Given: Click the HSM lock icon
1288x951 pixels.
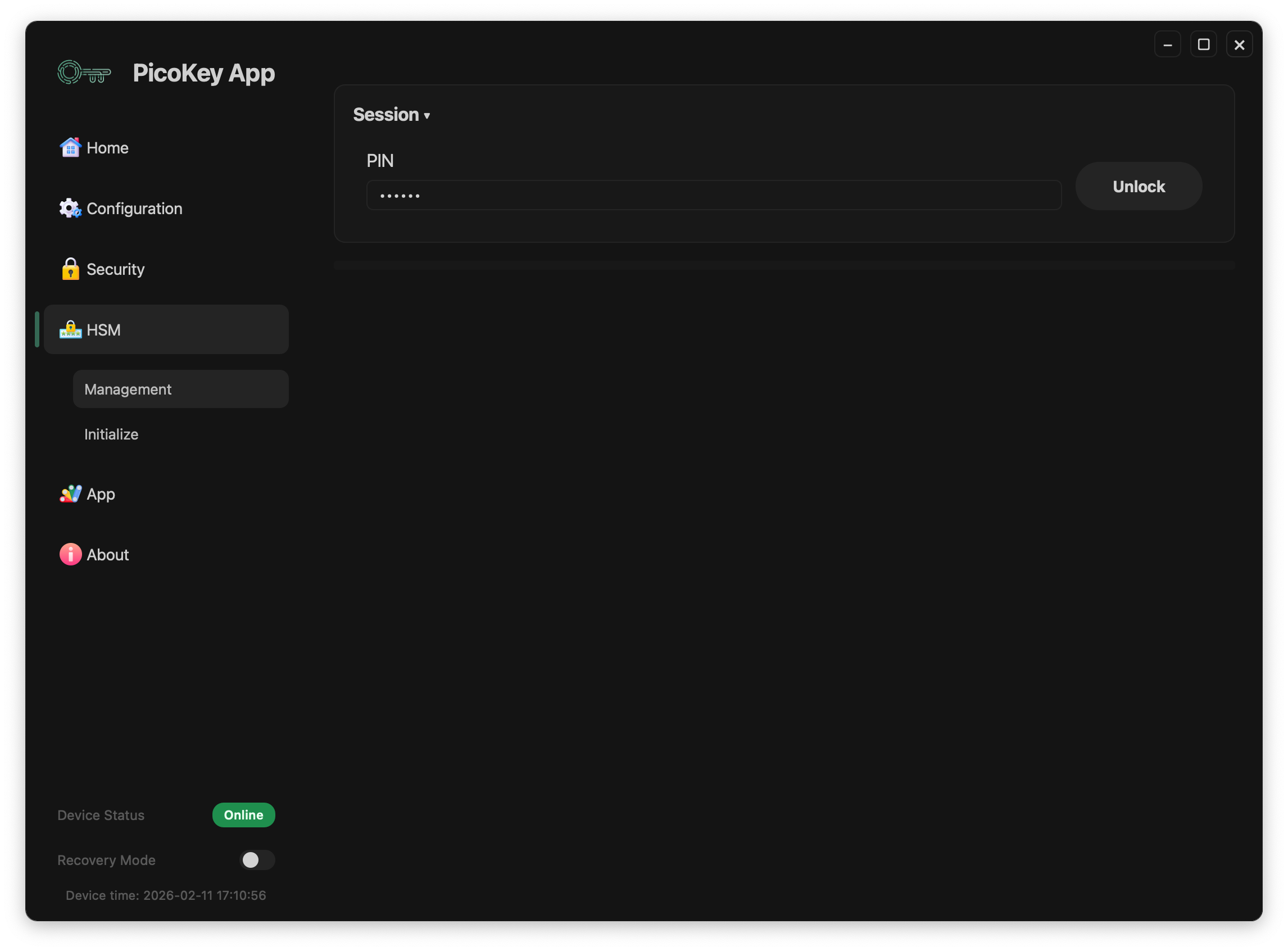Looking at the screenshot, I should pyautogui.click(x=70, y=330).
